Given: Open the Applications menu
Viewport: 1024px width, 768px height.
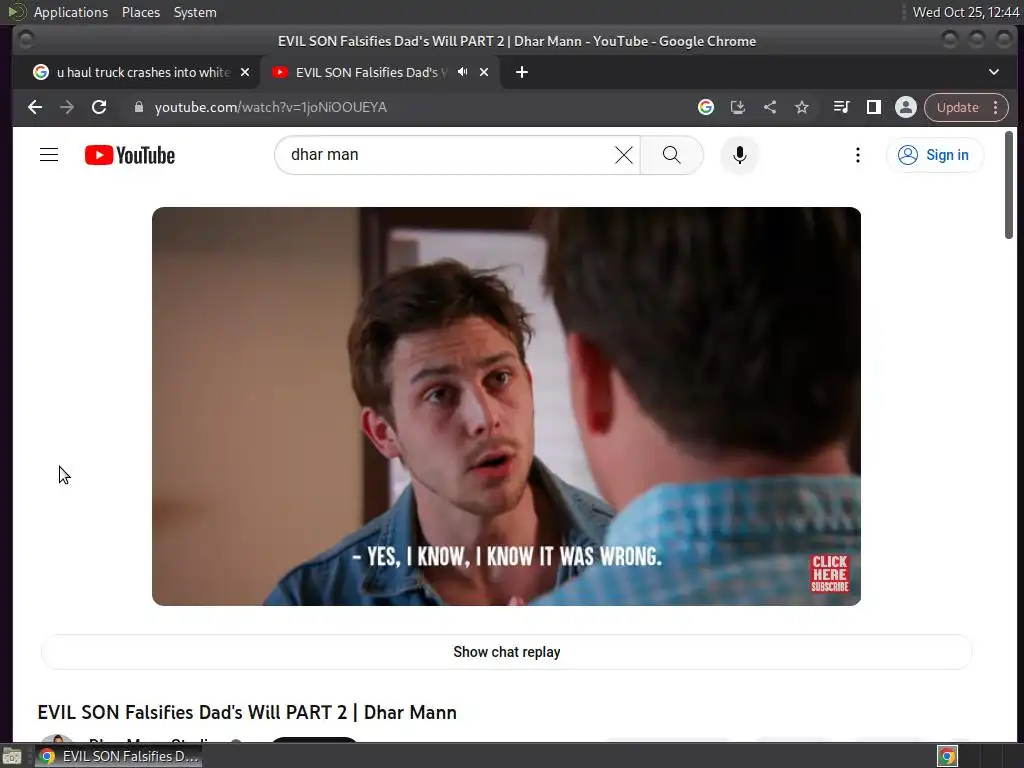Looking at the screenshot, I should [71, 12].
